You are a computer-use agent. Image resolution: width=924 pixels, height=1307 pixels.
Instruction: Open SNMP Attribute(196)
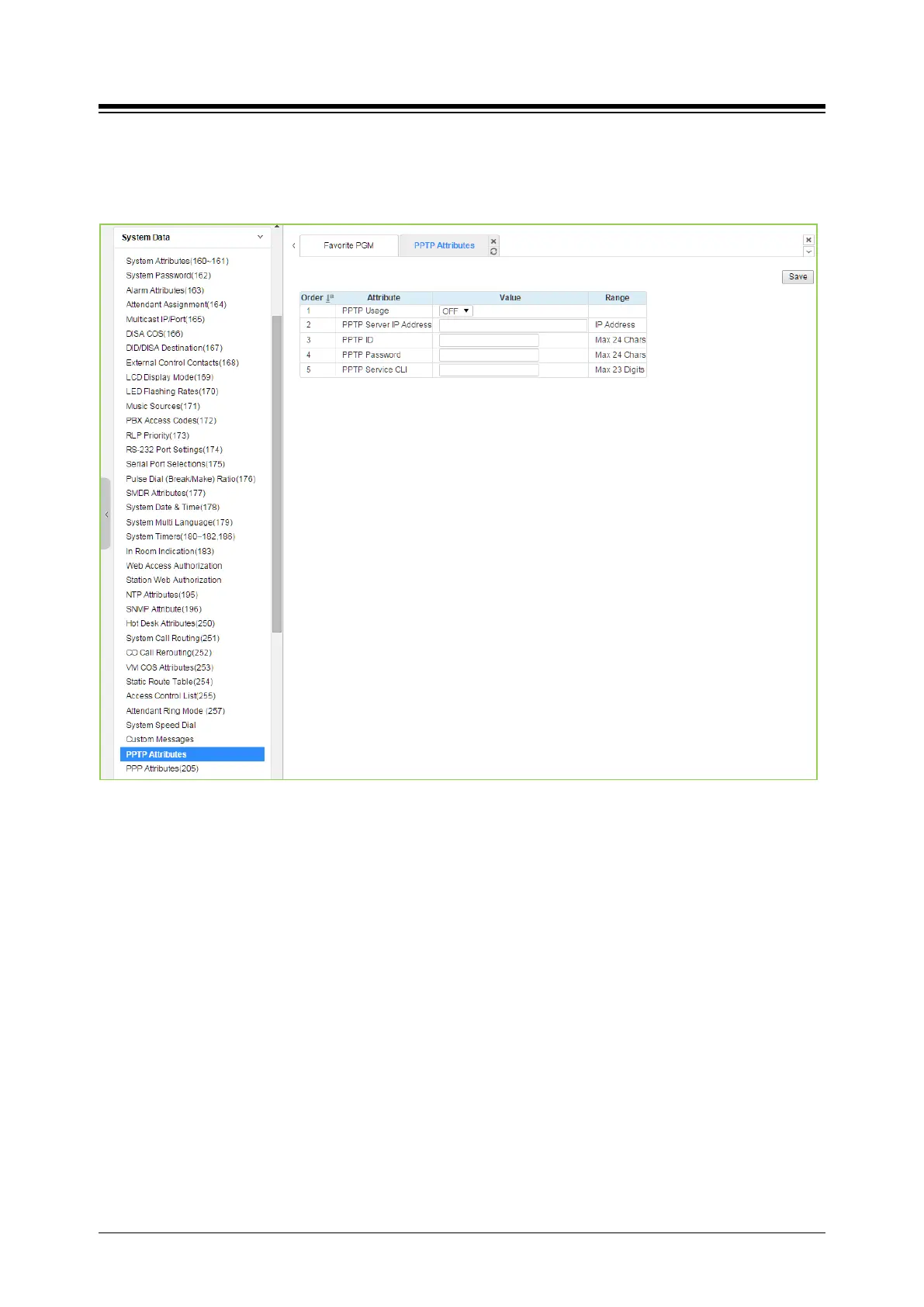164,609
